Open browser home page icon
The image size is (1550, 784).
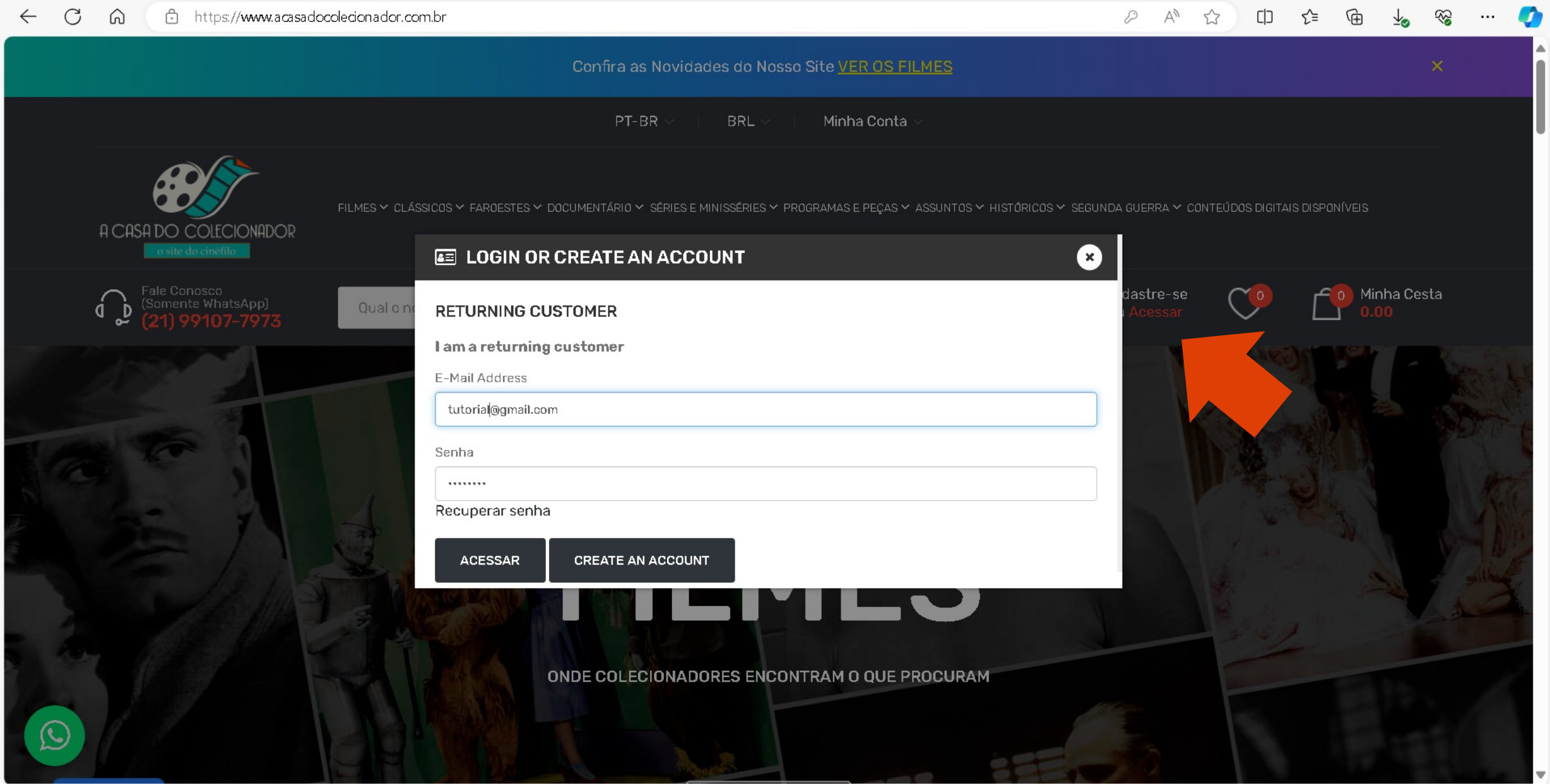(x=117, y=17)
